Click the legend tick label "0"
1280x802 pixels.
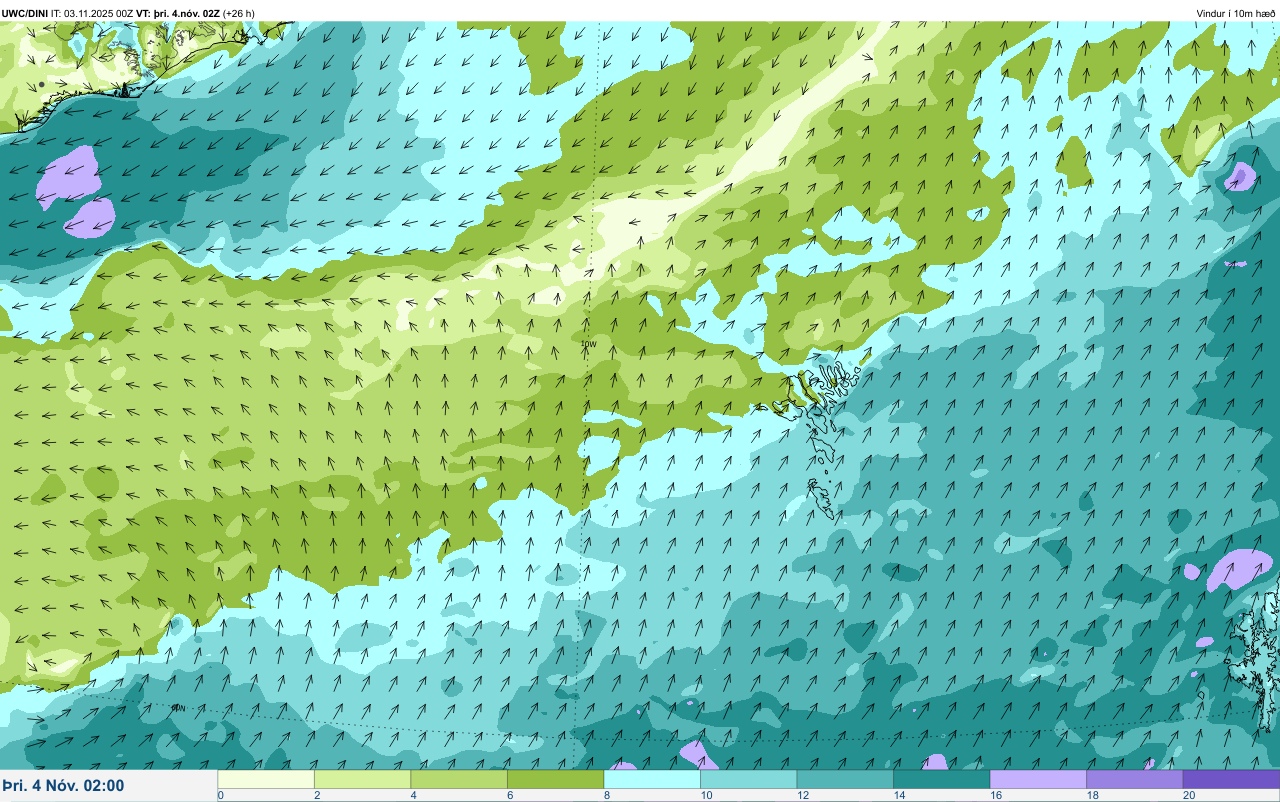tap(220, 795)
